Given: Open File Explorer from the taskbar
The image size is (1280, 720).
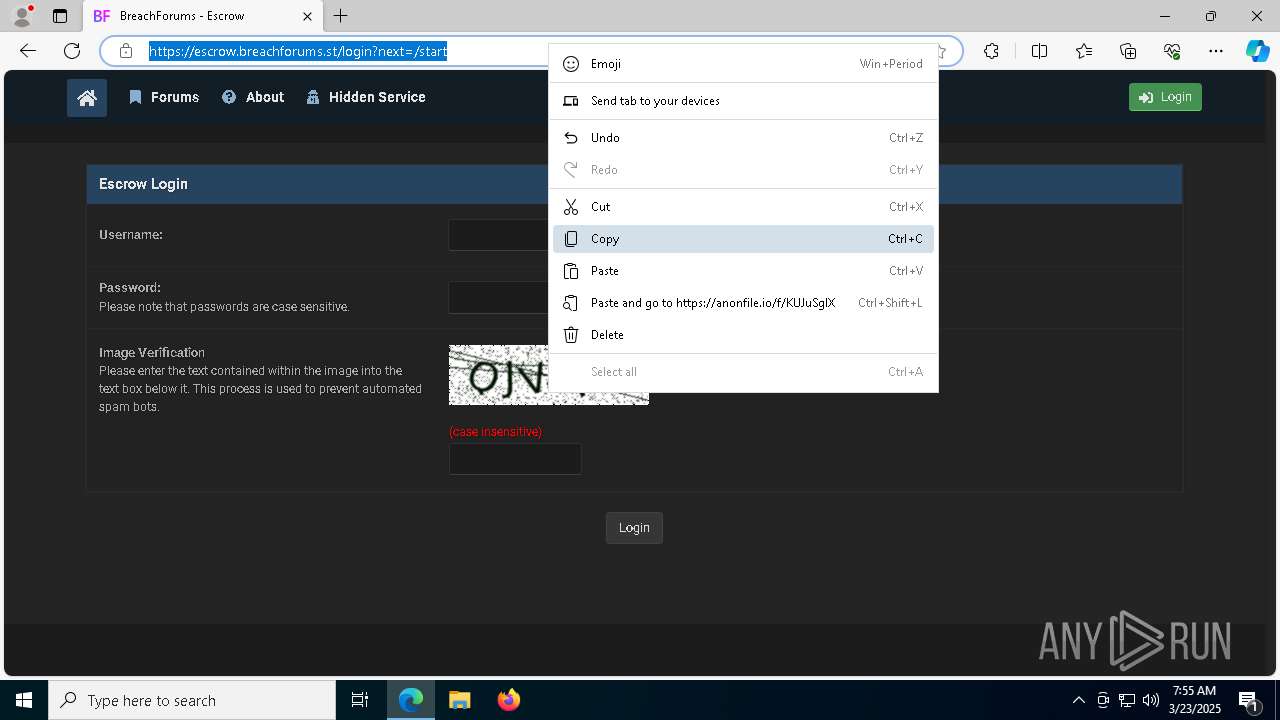Looking at the screenshot, I should [x=459, y=700].
